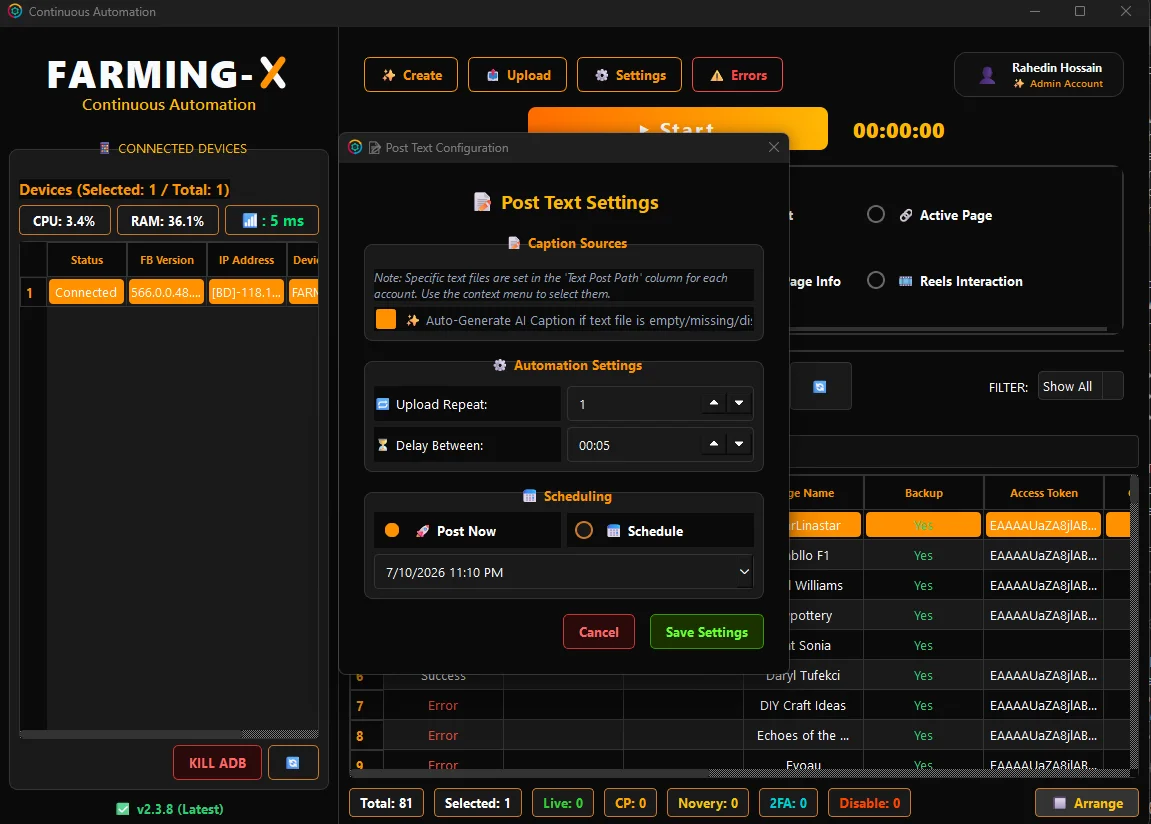Show the Errors list
The image size is (1151, 824).
(738, 75)
